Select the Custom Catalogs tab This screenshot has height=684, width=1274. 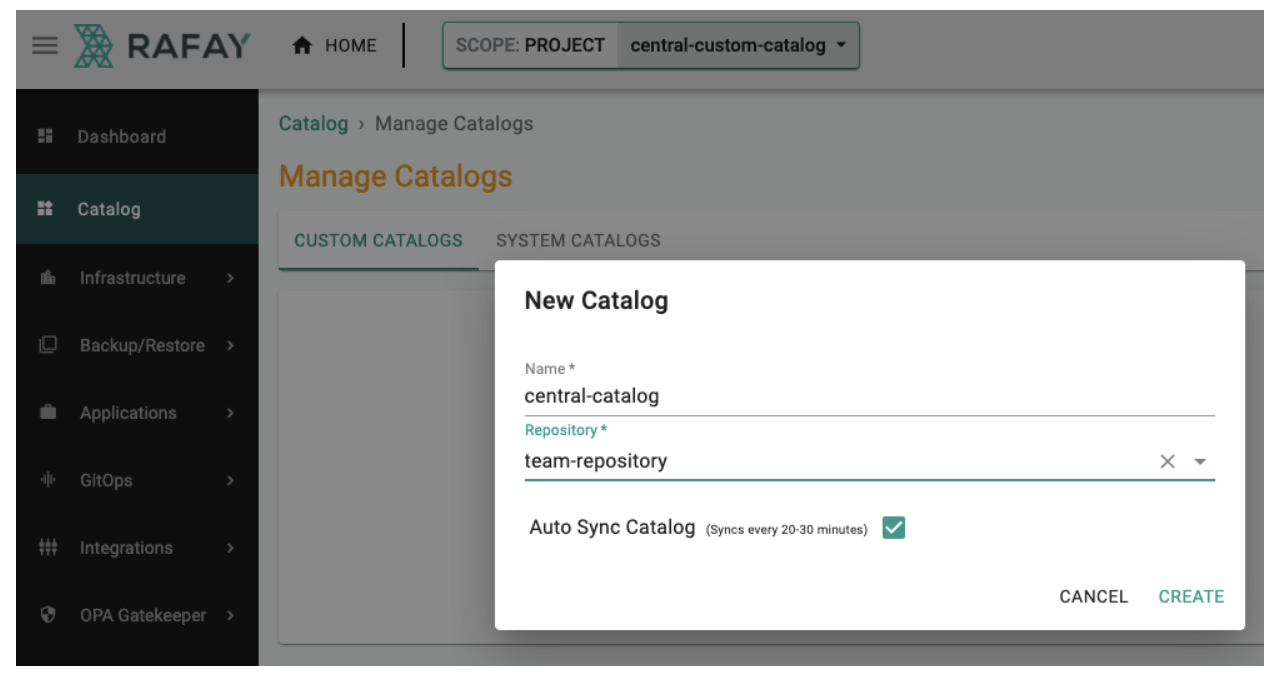click(378, 240)
